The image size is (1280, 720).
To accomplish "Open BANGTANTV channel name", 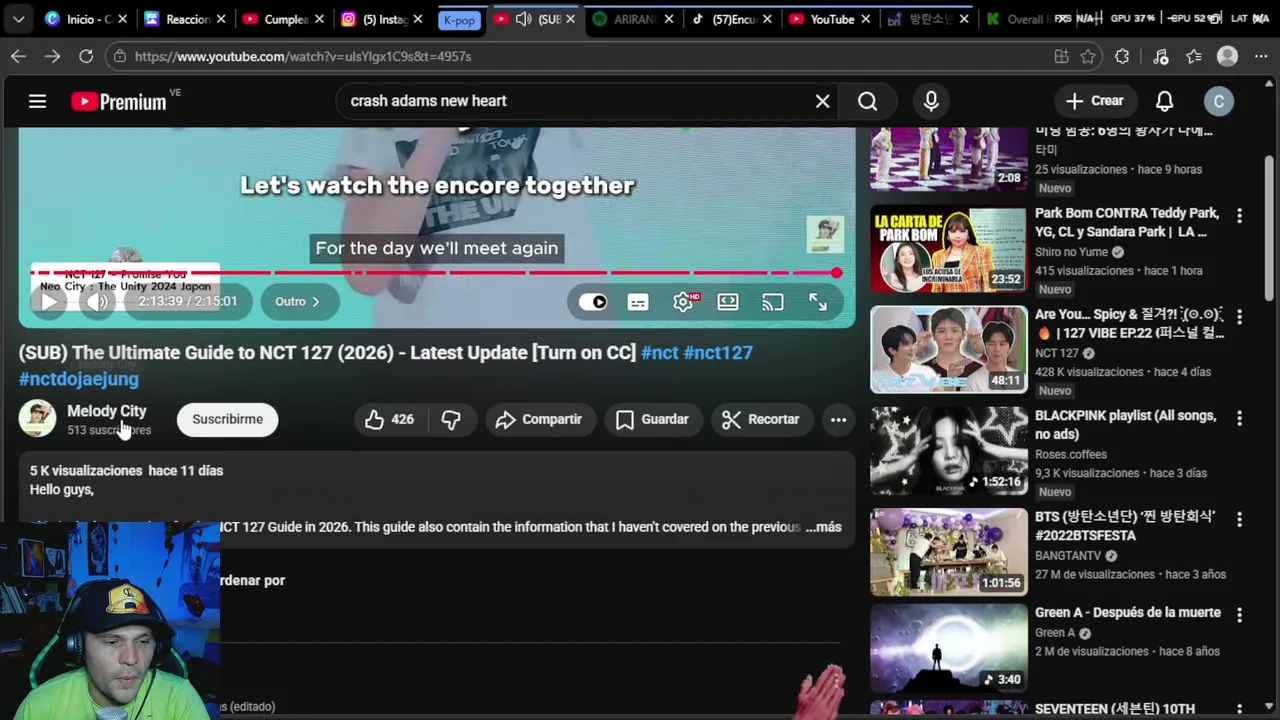I will pos(1069,555).
